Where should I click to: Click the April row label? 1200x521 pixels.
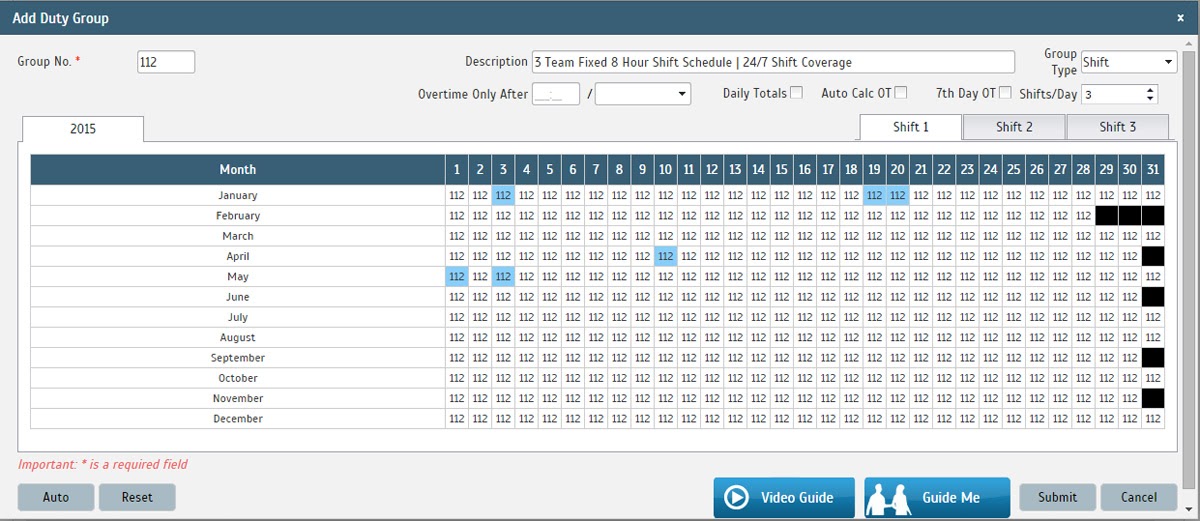coord(238,257)
